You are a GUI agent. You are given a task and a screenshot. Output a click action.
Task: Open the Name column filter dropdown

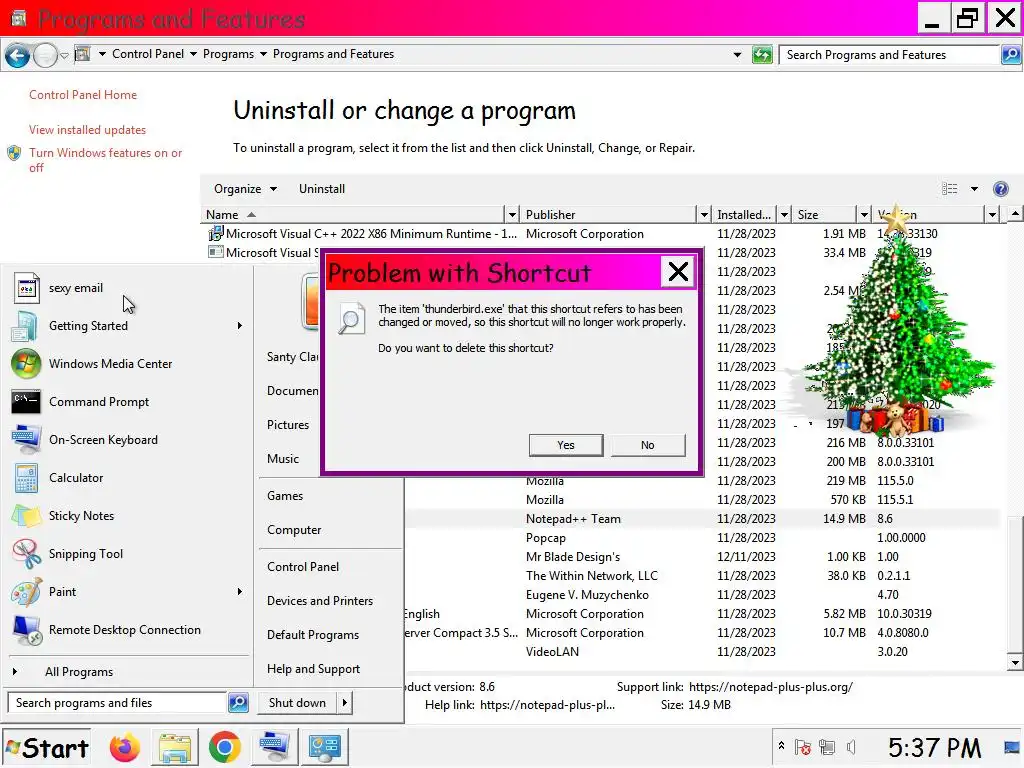tap(513, 215)
